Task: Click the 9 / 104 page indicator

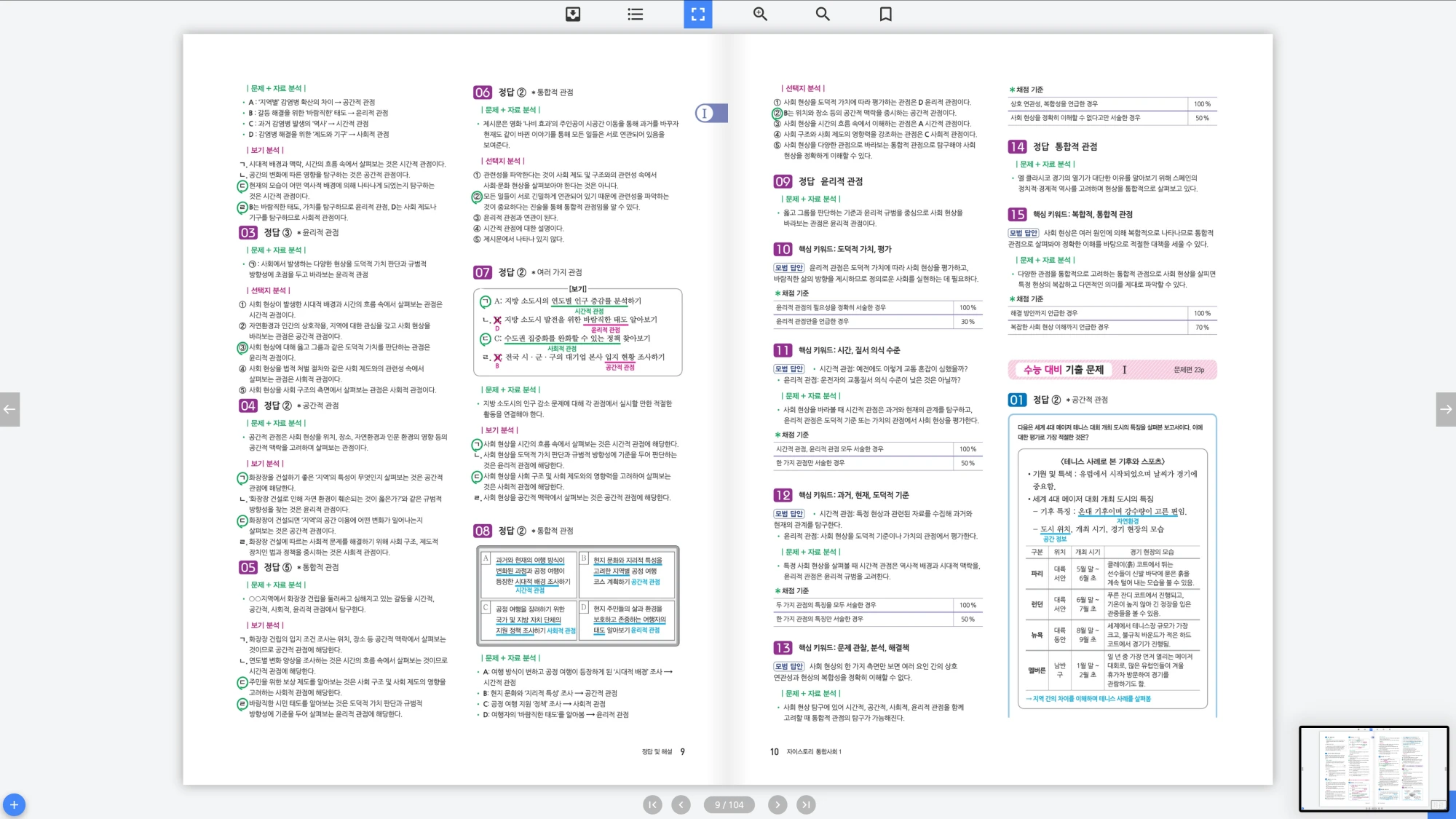Action: point(729,804)
